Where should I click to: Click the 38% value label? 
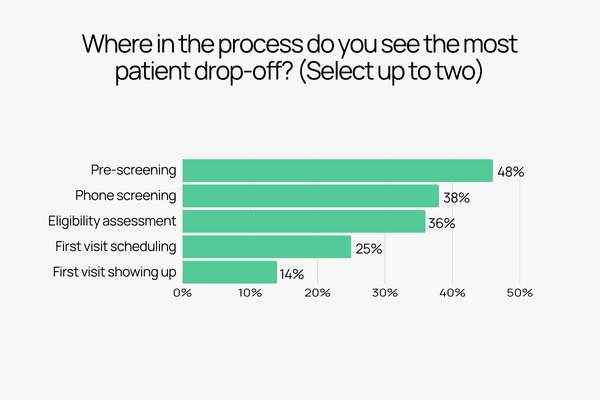[x=456, y=198]
